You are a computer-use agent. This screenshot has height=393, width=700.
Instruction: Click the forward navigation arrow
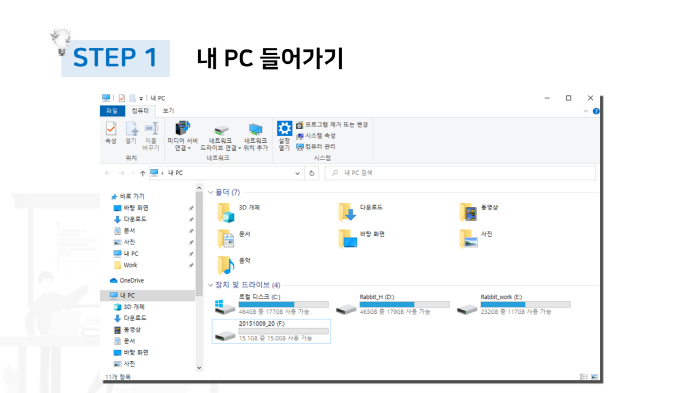pyautogui.click(x=121, y=173)
